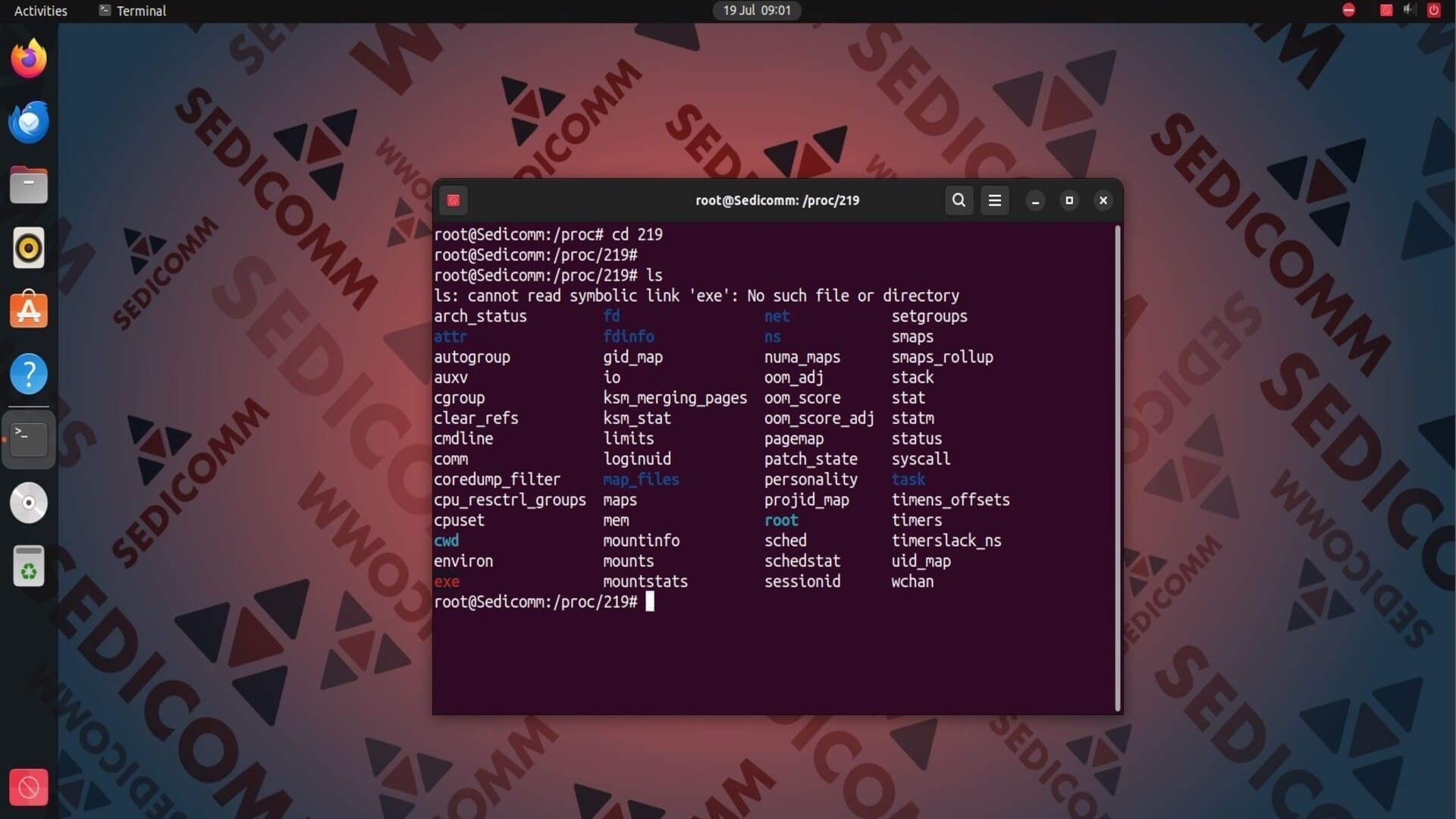Click the new tab icon in terminal header
This screenshot has height=819, width=1456.
click(x=453, y=200)
